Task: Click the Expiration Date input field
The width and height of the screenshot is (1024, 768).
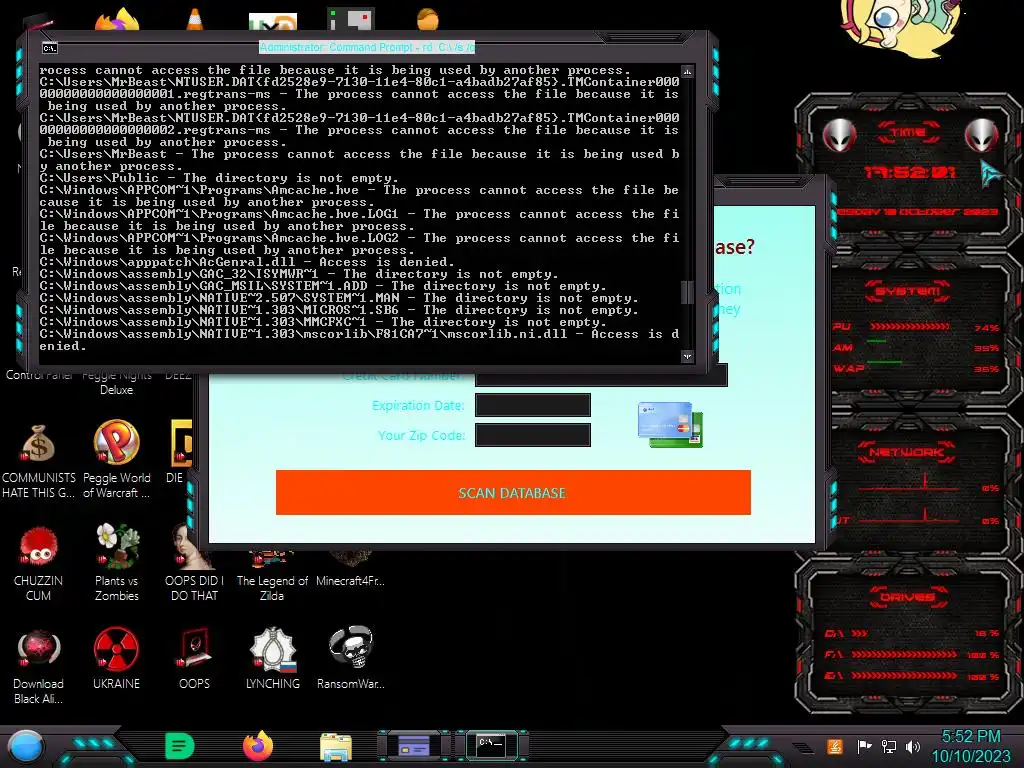Action: click(533, 405)
